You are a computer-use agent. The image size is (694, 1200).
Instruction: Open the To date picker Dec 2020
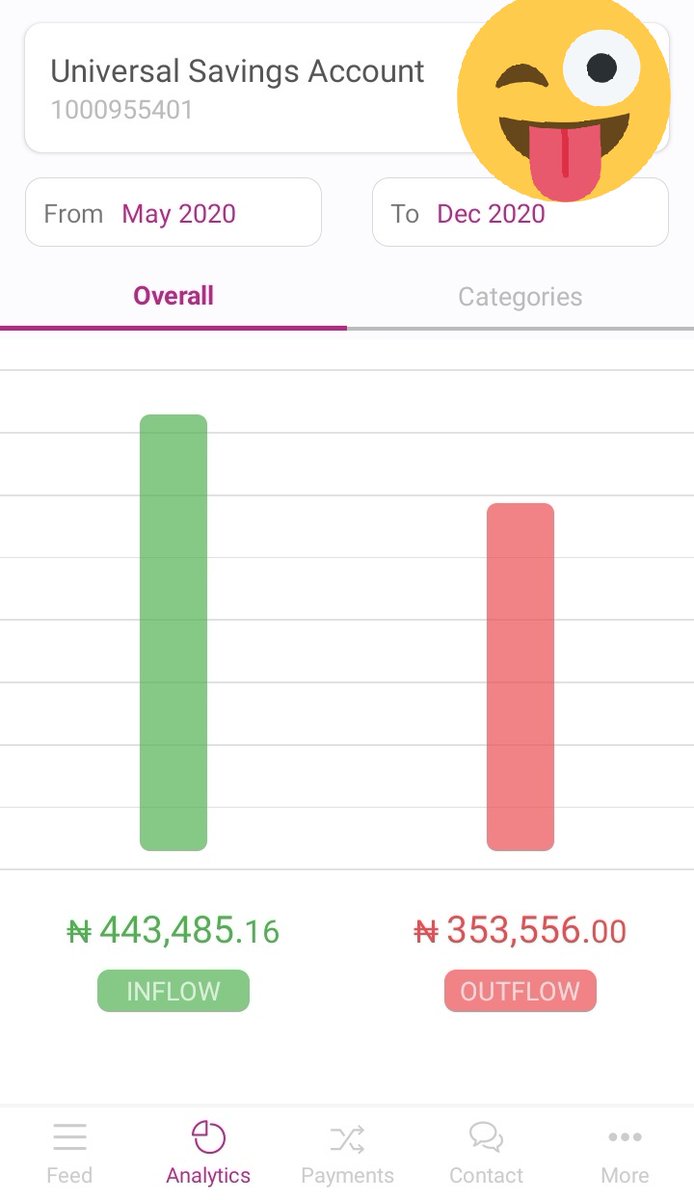point(520,213)
